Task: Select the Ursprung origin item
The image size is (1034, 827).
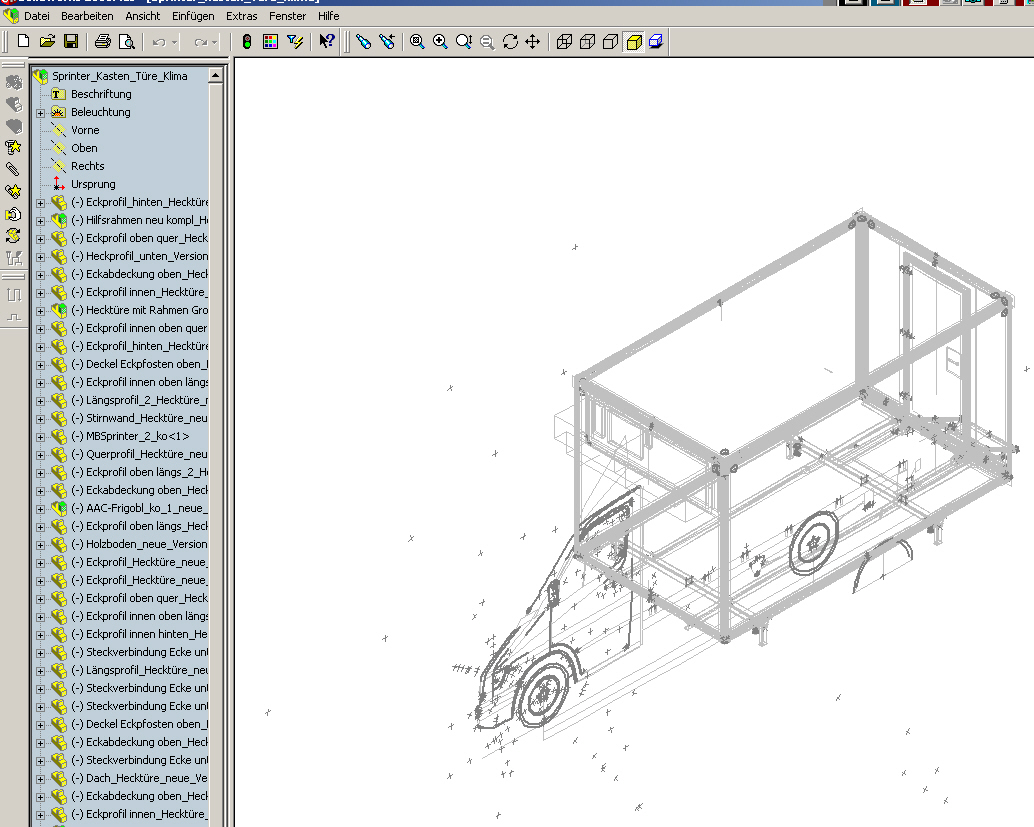Action: coord(92,184)
